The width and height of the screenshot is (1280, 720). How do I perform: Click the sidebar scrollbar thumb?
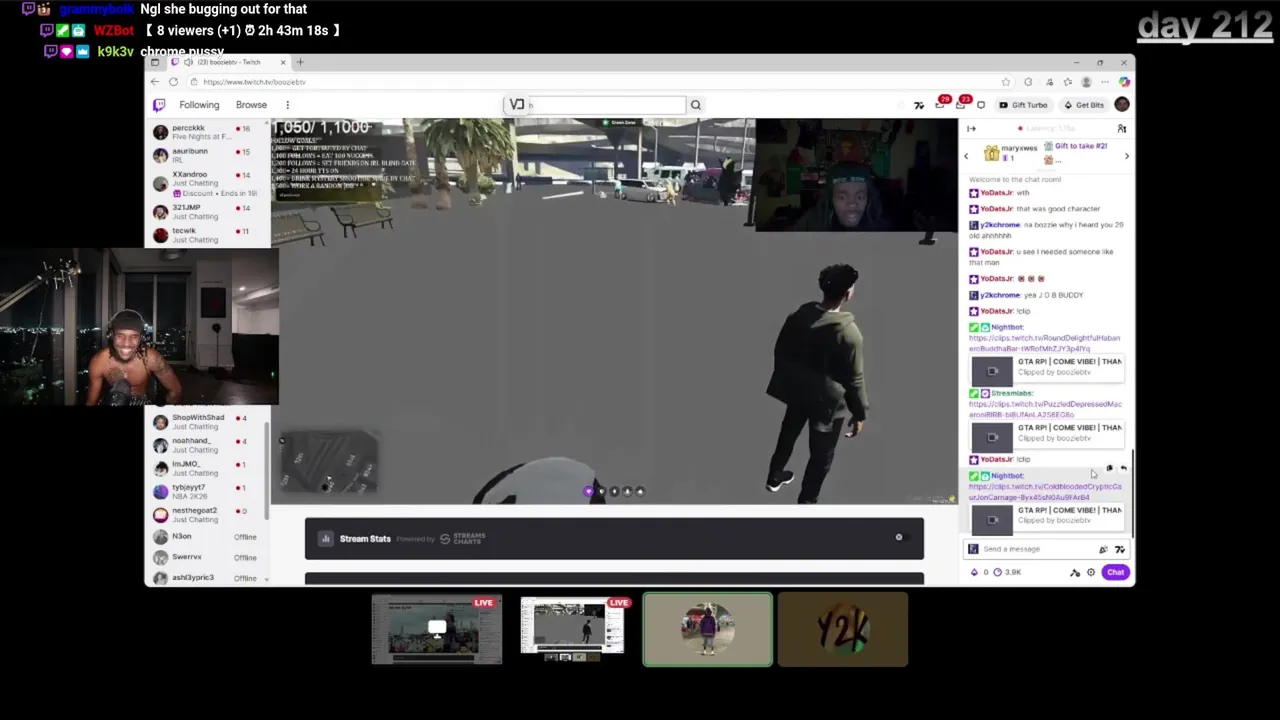266,470
